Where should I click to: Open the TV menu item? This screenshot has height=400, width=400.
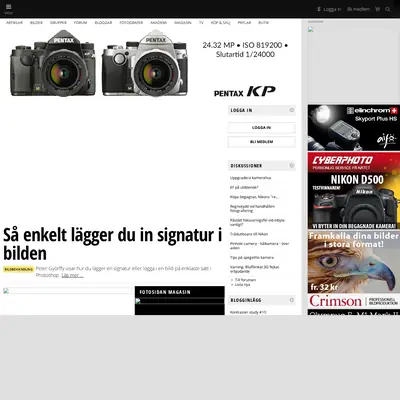pyautogui.click(x=201, y=23)
